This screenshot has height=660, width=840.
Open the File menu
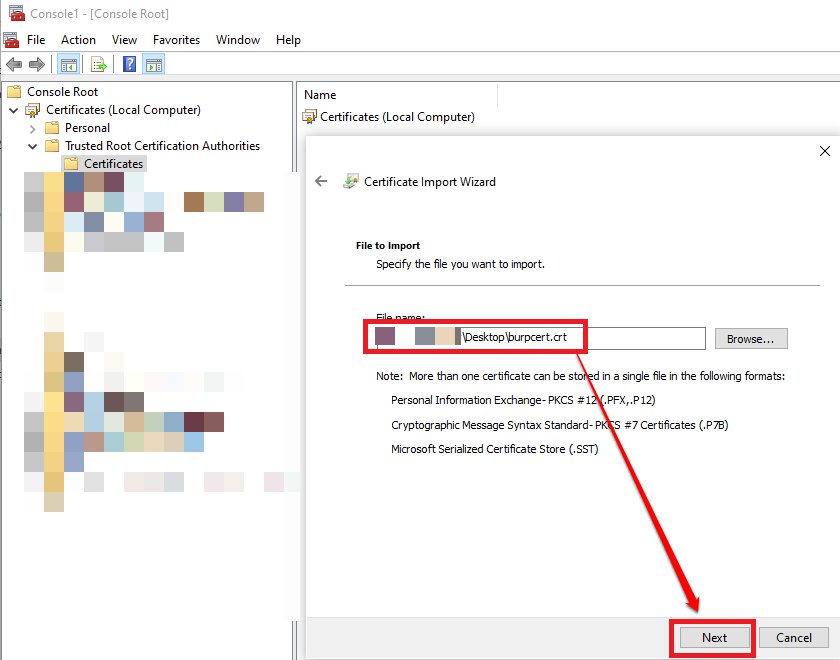[x=36, y=40]
